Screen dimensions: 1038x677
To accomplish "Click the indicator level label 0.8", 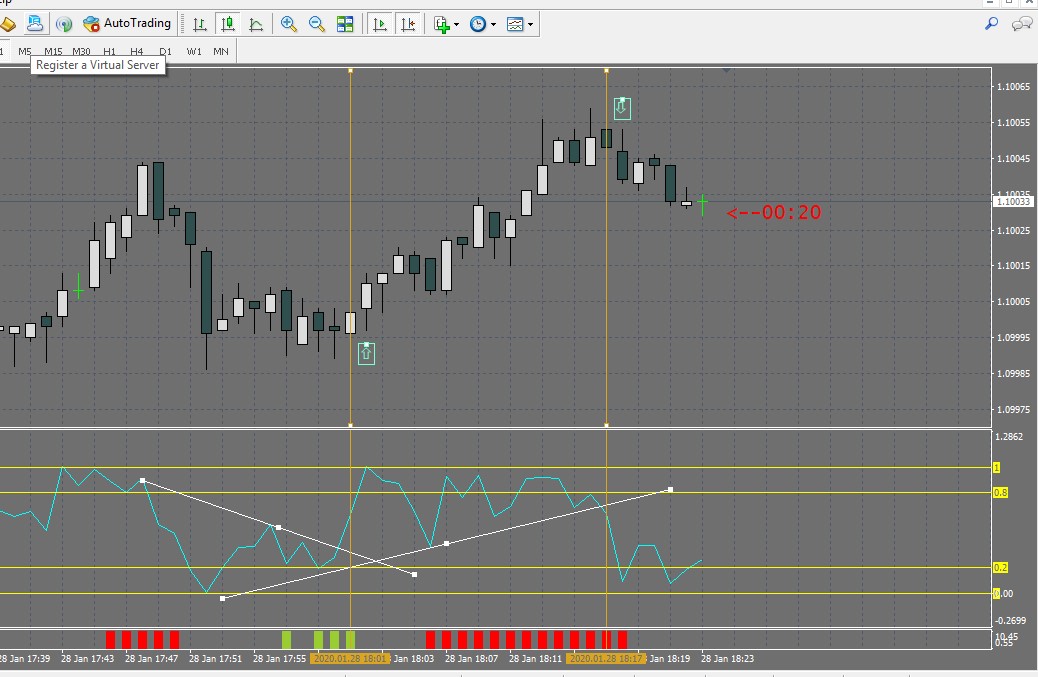I will pos(1000,492).
